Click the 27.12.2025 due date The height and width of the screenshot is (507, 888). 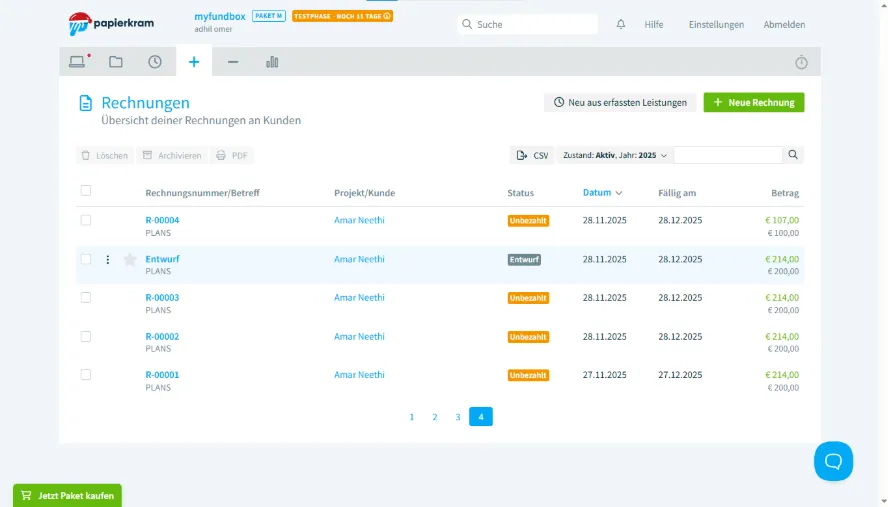[x=680, y=375]
